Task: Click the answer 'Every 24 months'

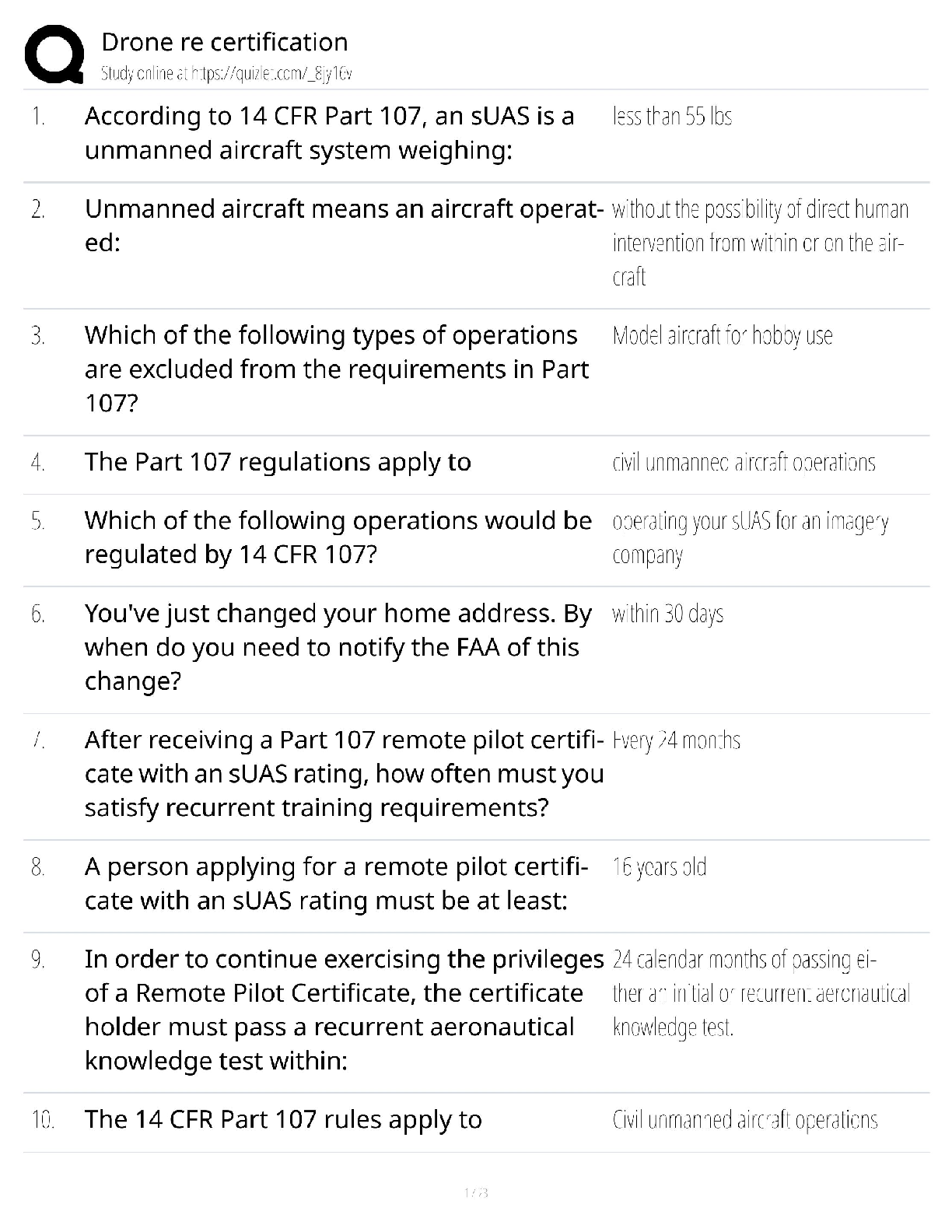Action: coord(676,740)
